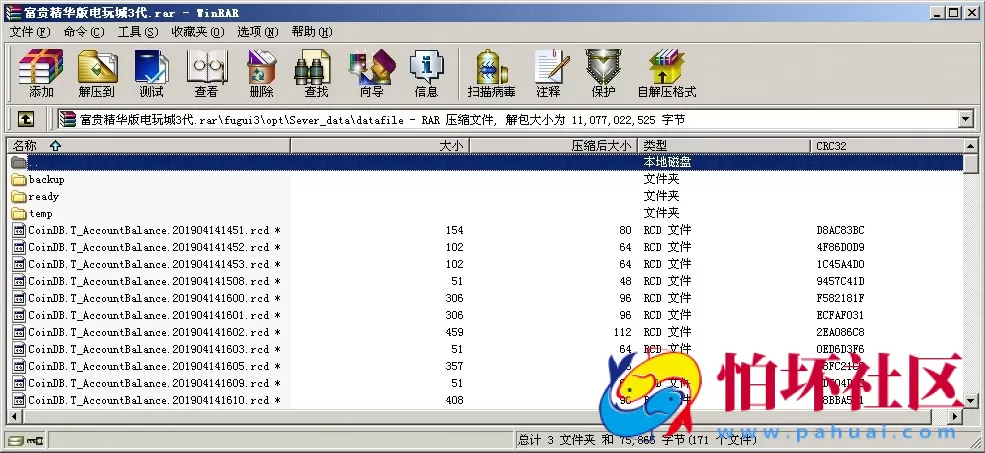Viewport: 985px width, 453px height.
Task: Click file icon of CoinDB.T_AccountBalance.201904141451.rcd
Action: (x=19, y=230)
